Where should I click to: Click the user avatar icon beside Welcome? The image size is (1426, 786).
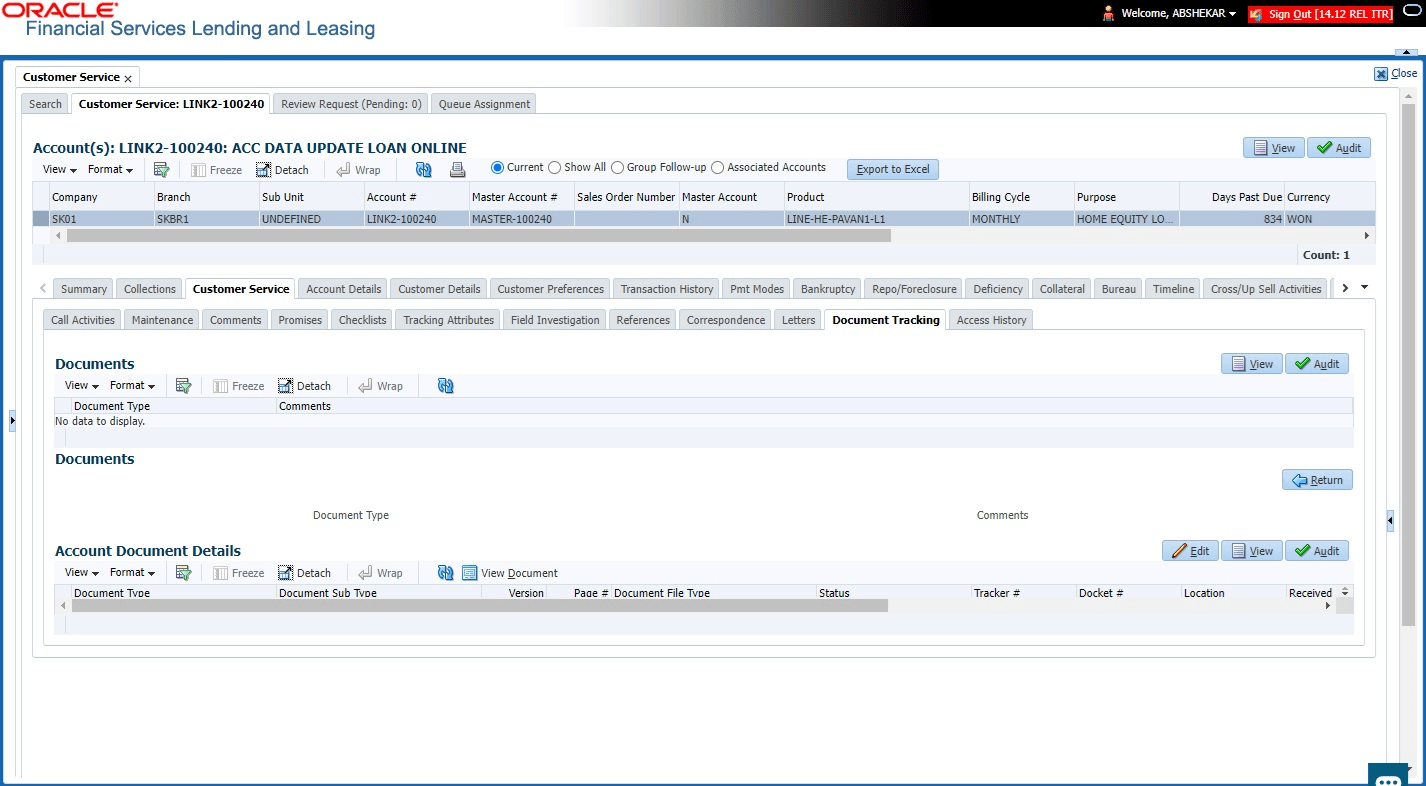(1108, 14)
